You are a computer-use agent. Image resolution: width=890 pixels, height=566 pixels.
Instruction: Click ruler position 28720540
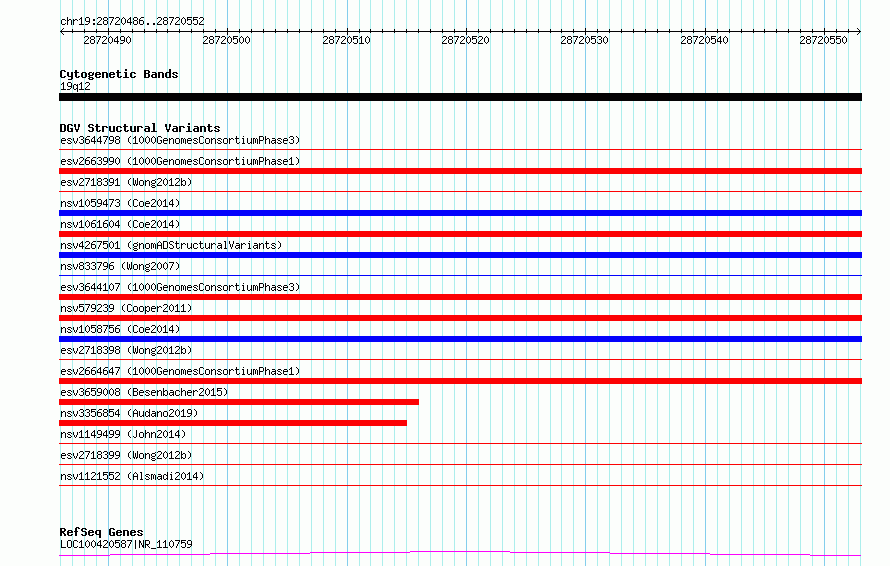coord(704,40)
